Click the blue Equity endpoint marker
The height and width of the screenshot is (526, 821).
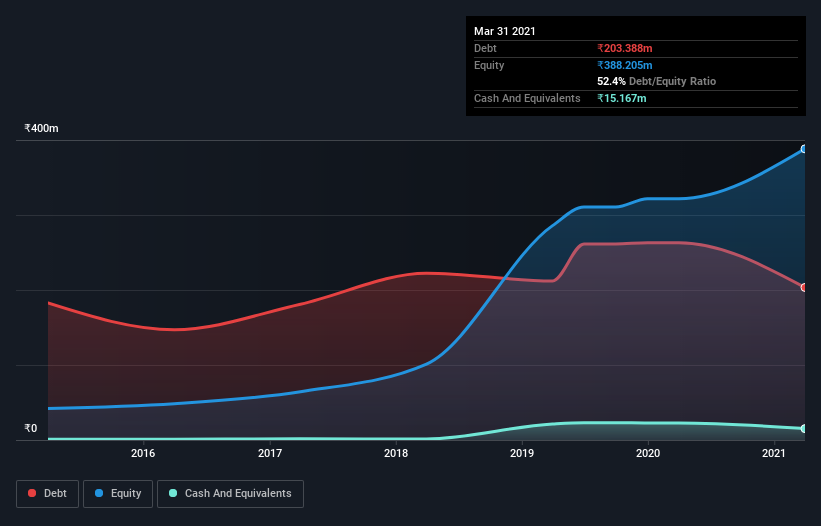[x=804, y=149]
